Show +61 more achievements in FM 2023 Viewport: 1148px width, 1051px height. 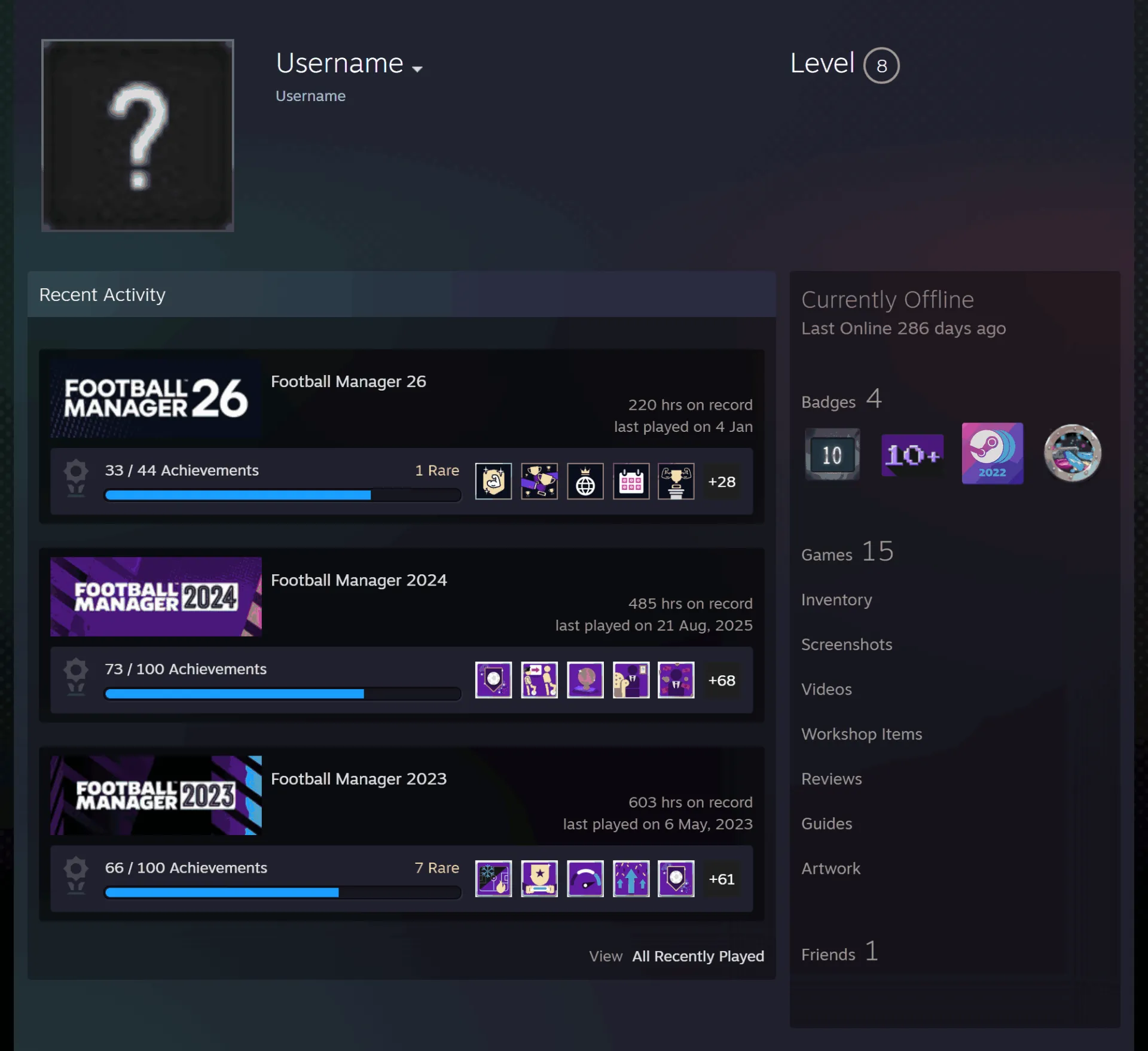click(722, 879)
